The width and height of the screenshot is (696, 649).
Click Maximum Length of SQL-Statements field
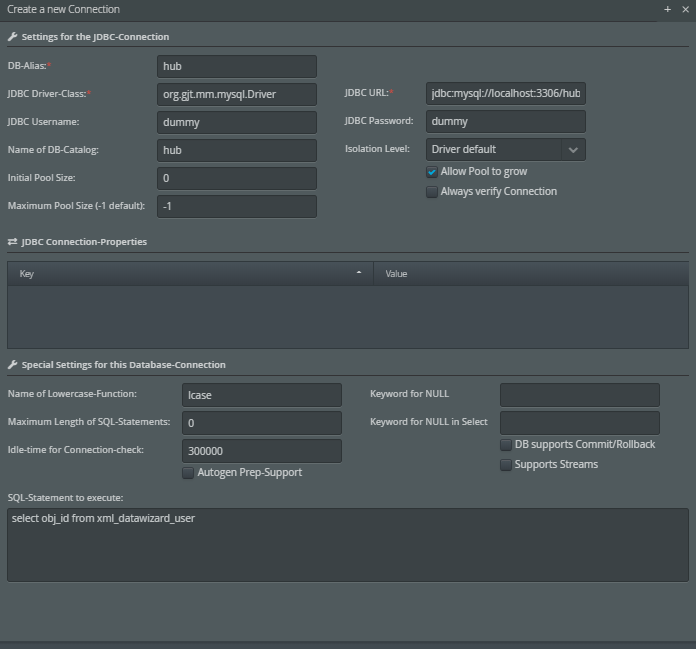pos(262,423)
